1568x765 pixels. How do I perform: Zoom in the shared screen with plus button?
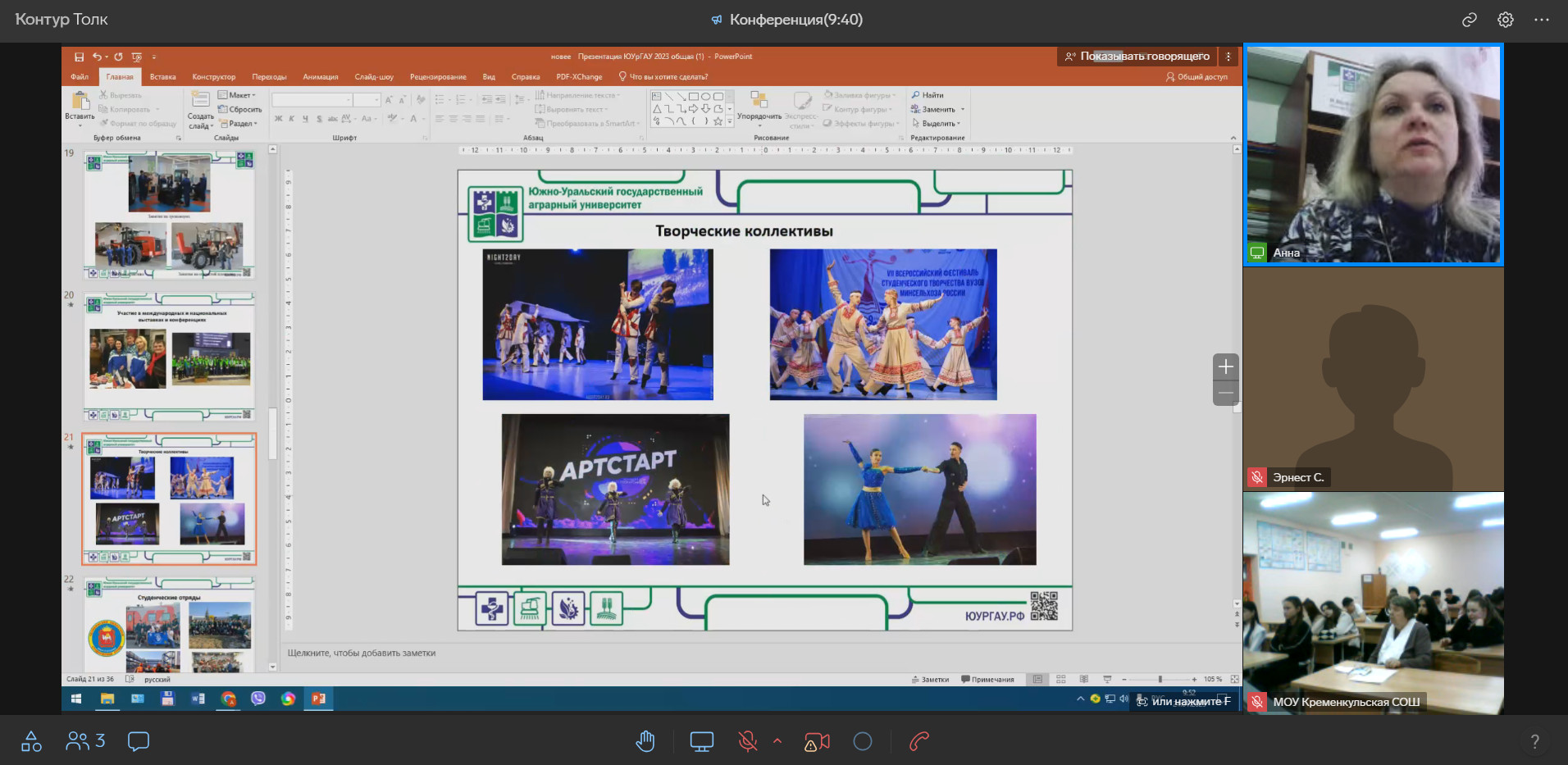[x=1225, y=367]
